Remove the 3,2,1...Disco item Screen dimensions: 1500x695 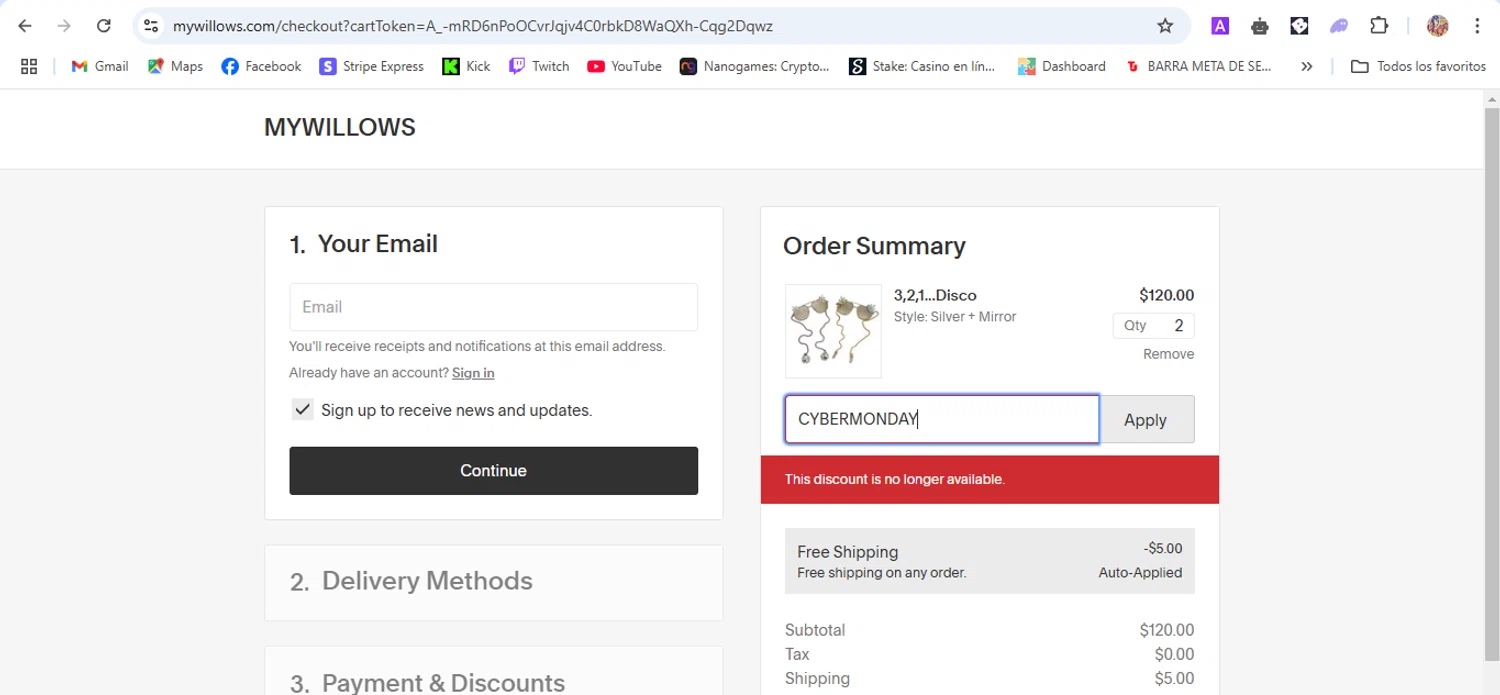(x=1168, y=354)
